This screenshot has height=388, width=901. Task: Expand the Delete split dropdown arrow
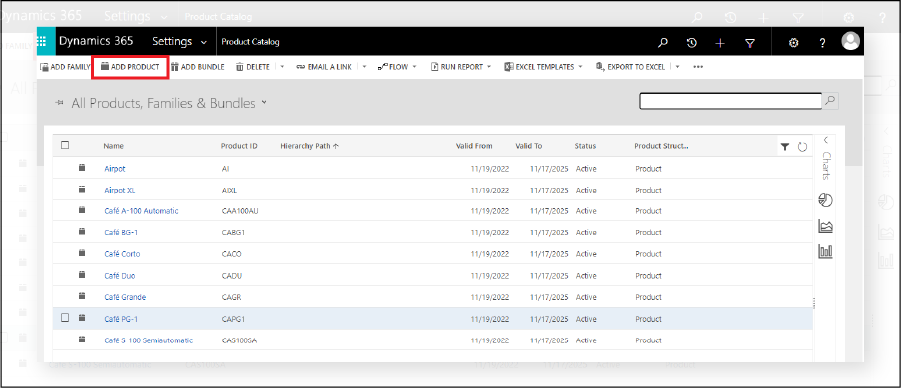coord(282,67)
